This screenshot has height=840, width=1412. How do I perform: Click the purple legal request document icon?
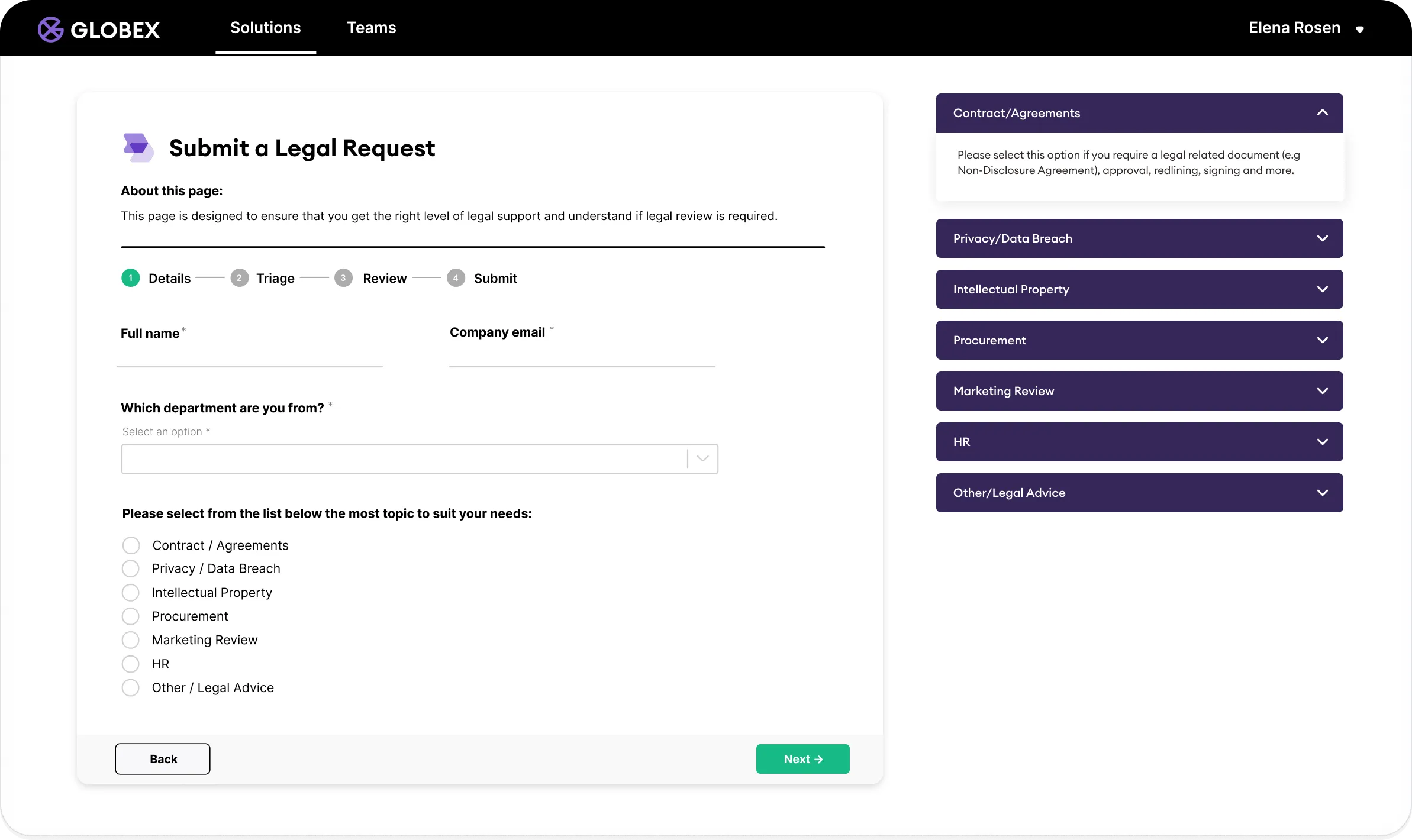pos(137,147)
